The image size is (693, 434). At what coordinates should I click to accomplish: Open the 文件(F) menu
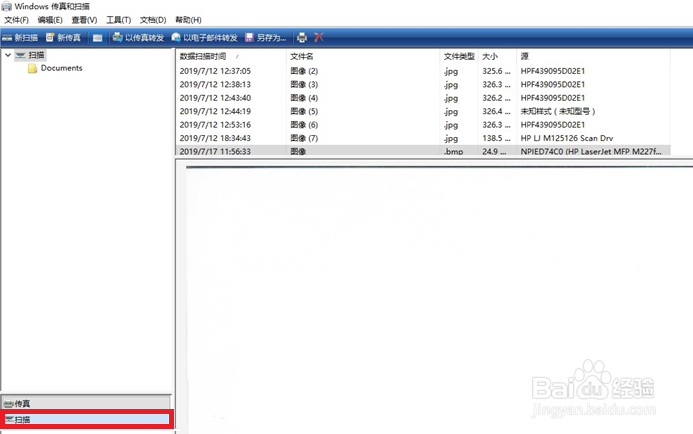(x=16, y=20)
